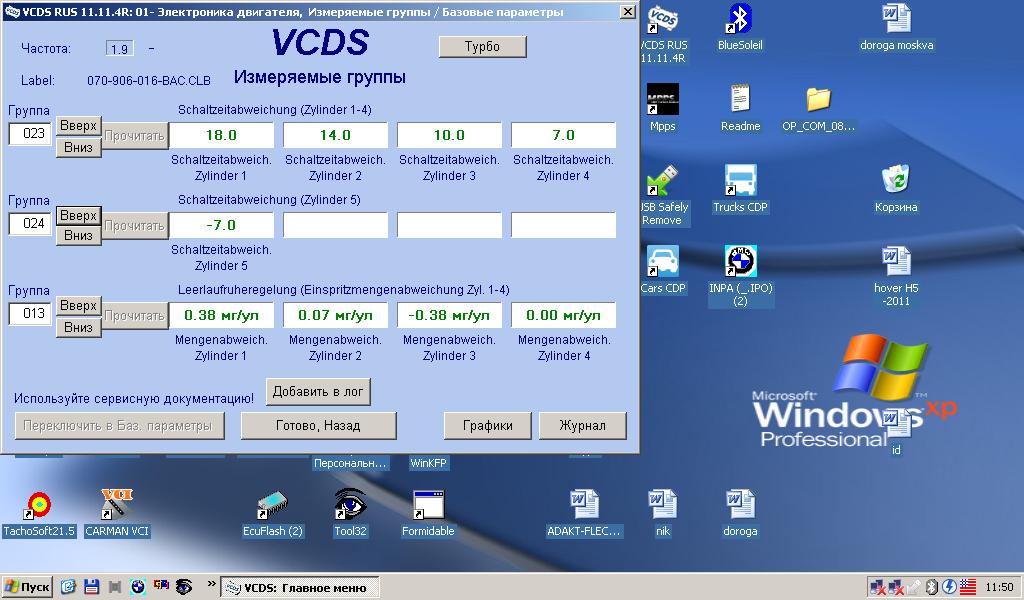This screenshot has width=1024, height=600.
Task: Click the faded Safely Remove Hardware tray icon
Action: (914, 587)
